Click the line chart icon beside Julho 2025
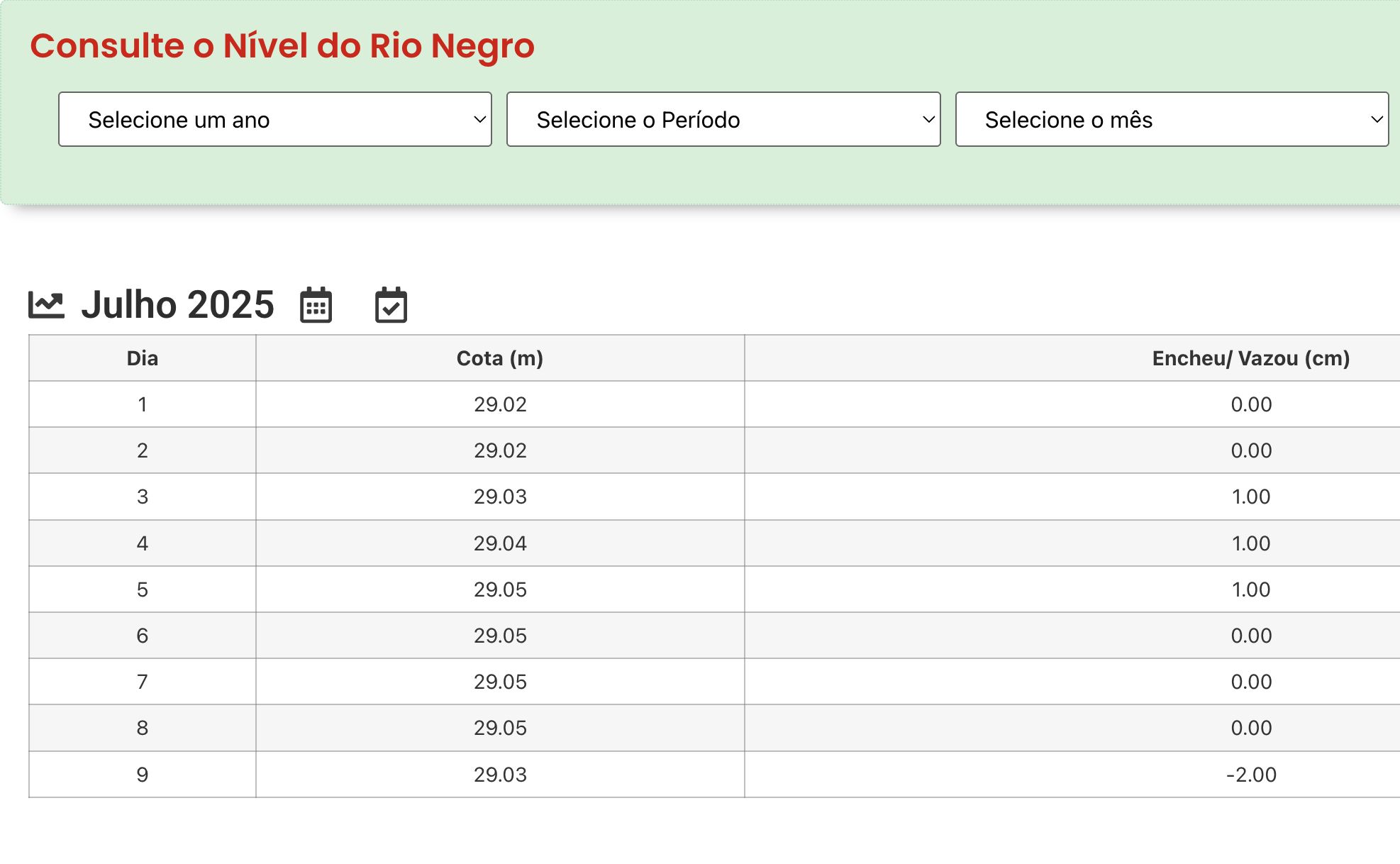1400x864 pixels. coord(46,305)
